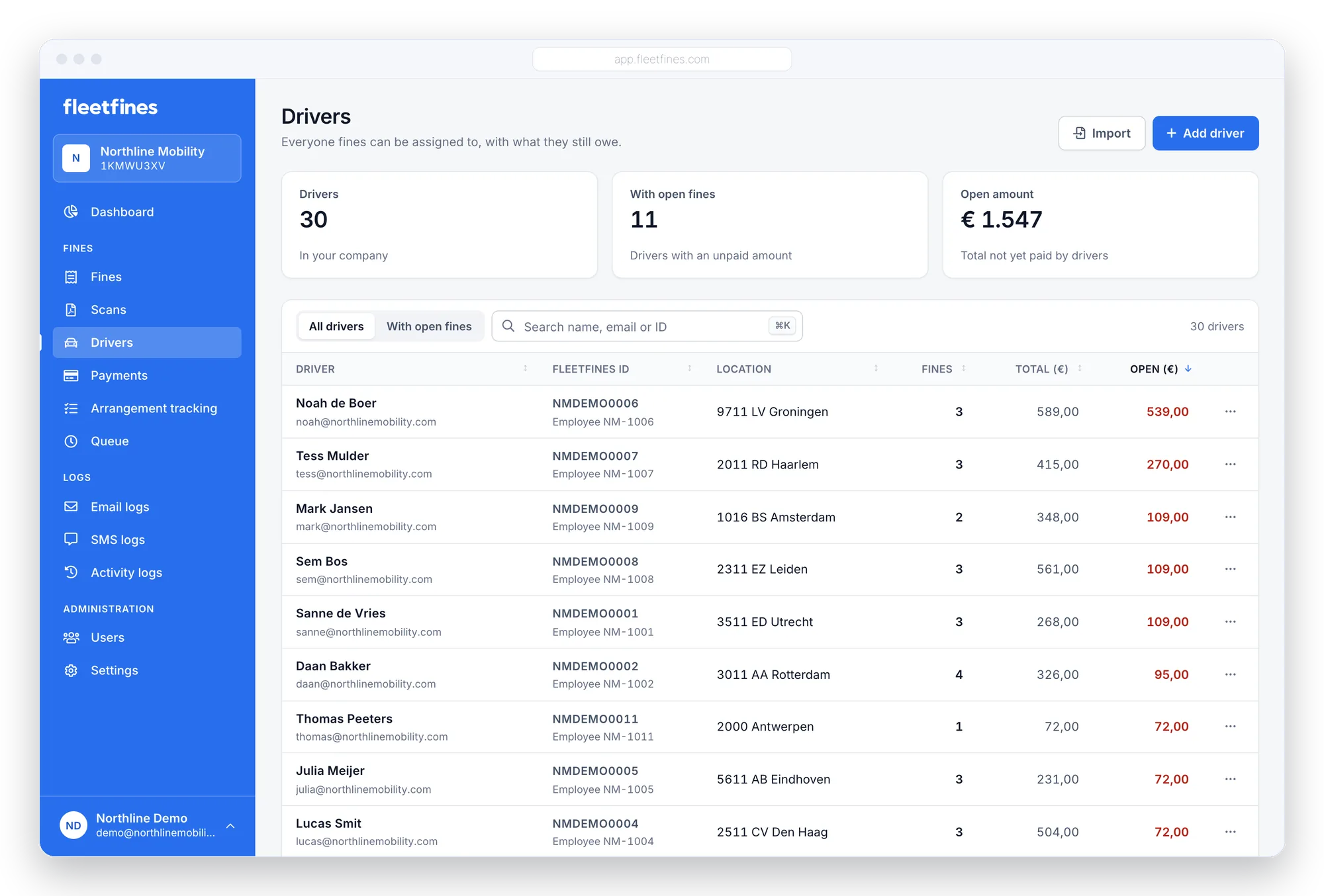Sort table by FINES column

tap(943, 369)
